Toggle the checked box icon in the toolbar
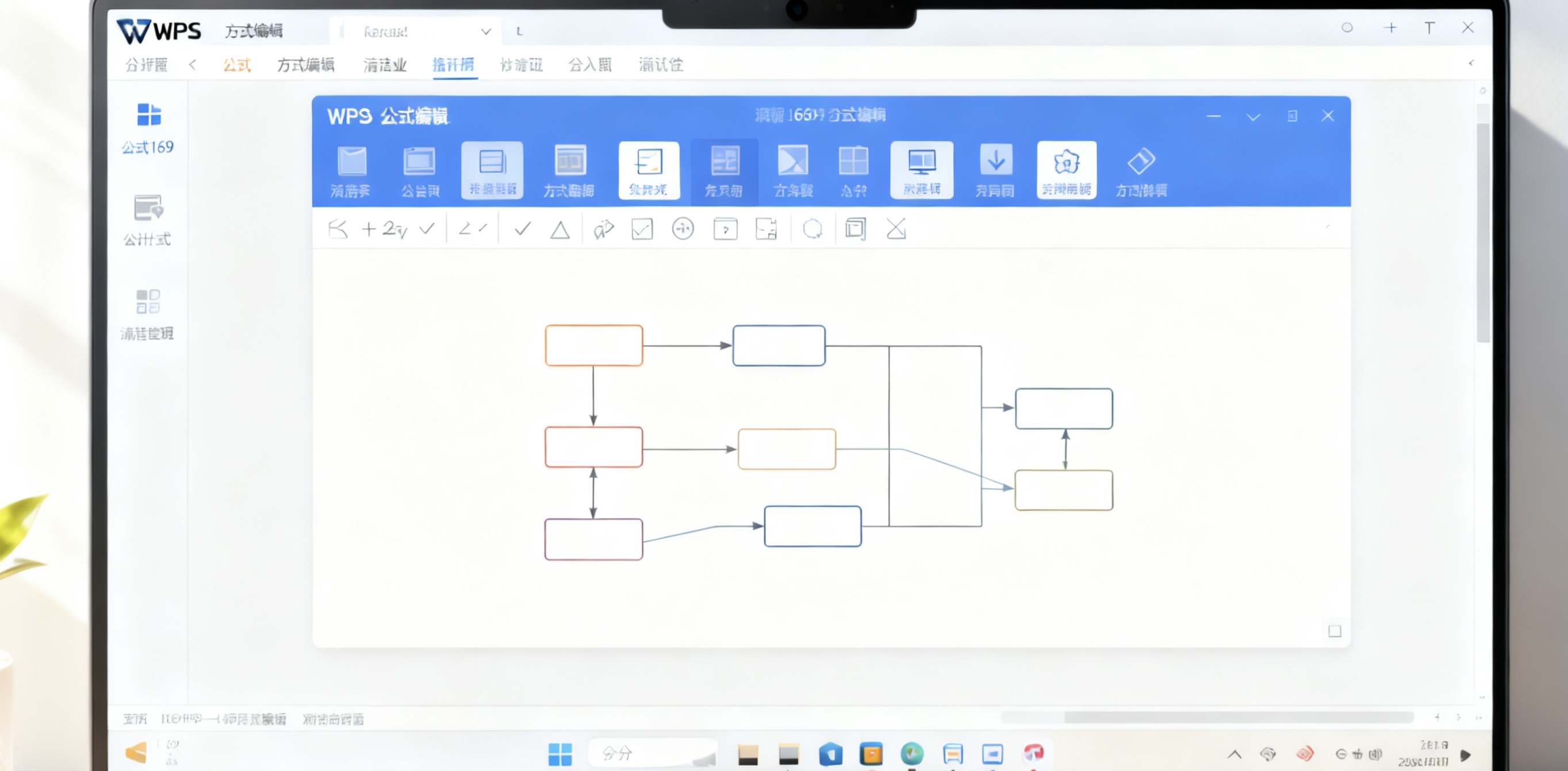This screenshot has width=1568, height=771. click(x=642, y=229)
